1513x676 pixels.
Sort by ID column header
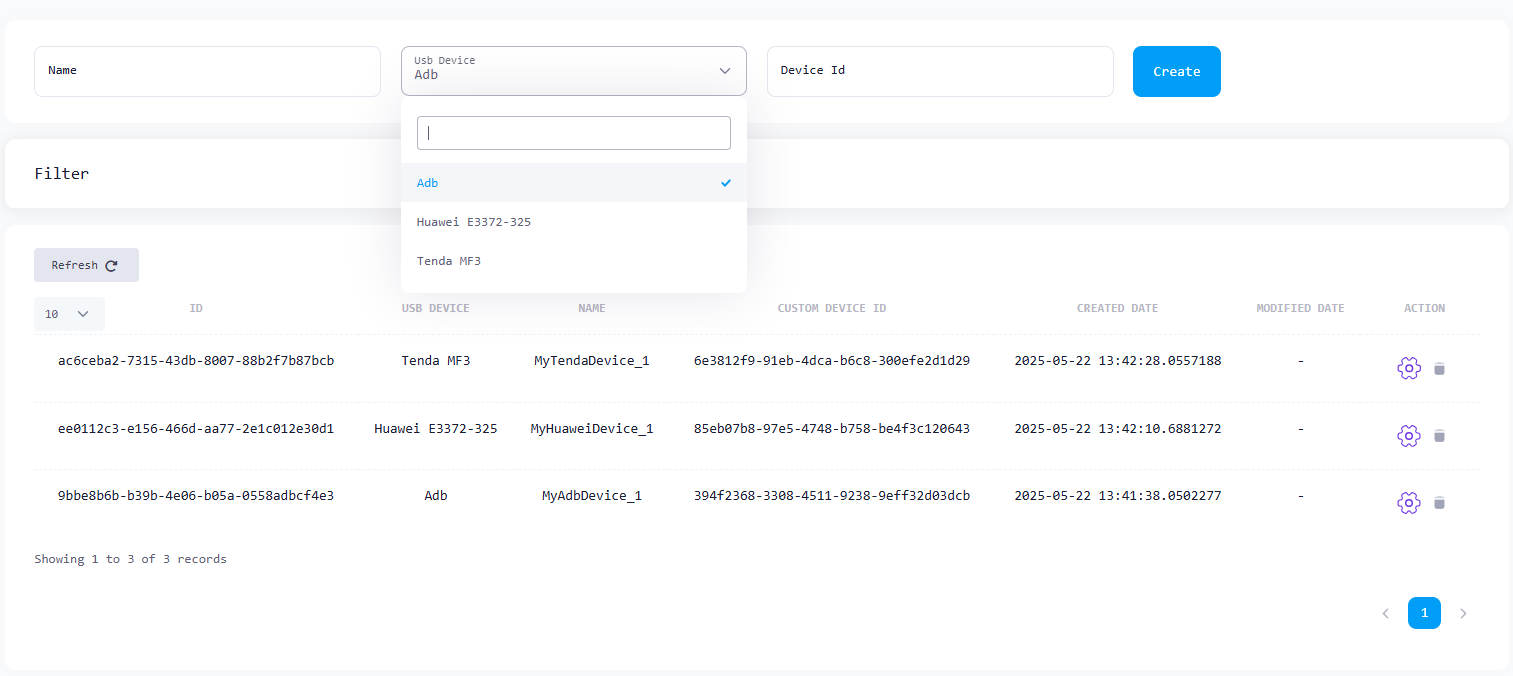(x=196, y=308)
